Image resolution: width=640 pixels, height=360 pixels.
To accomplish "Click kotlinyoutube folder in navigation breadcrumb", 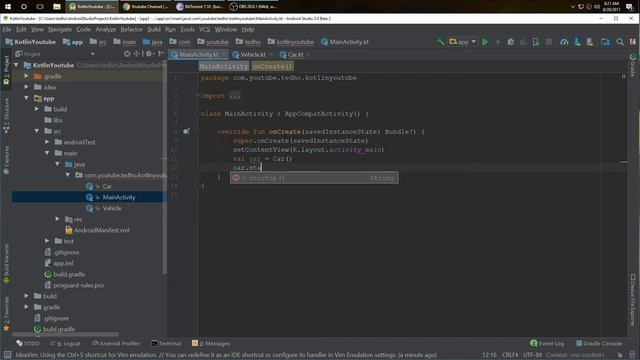I will (291, 42).
